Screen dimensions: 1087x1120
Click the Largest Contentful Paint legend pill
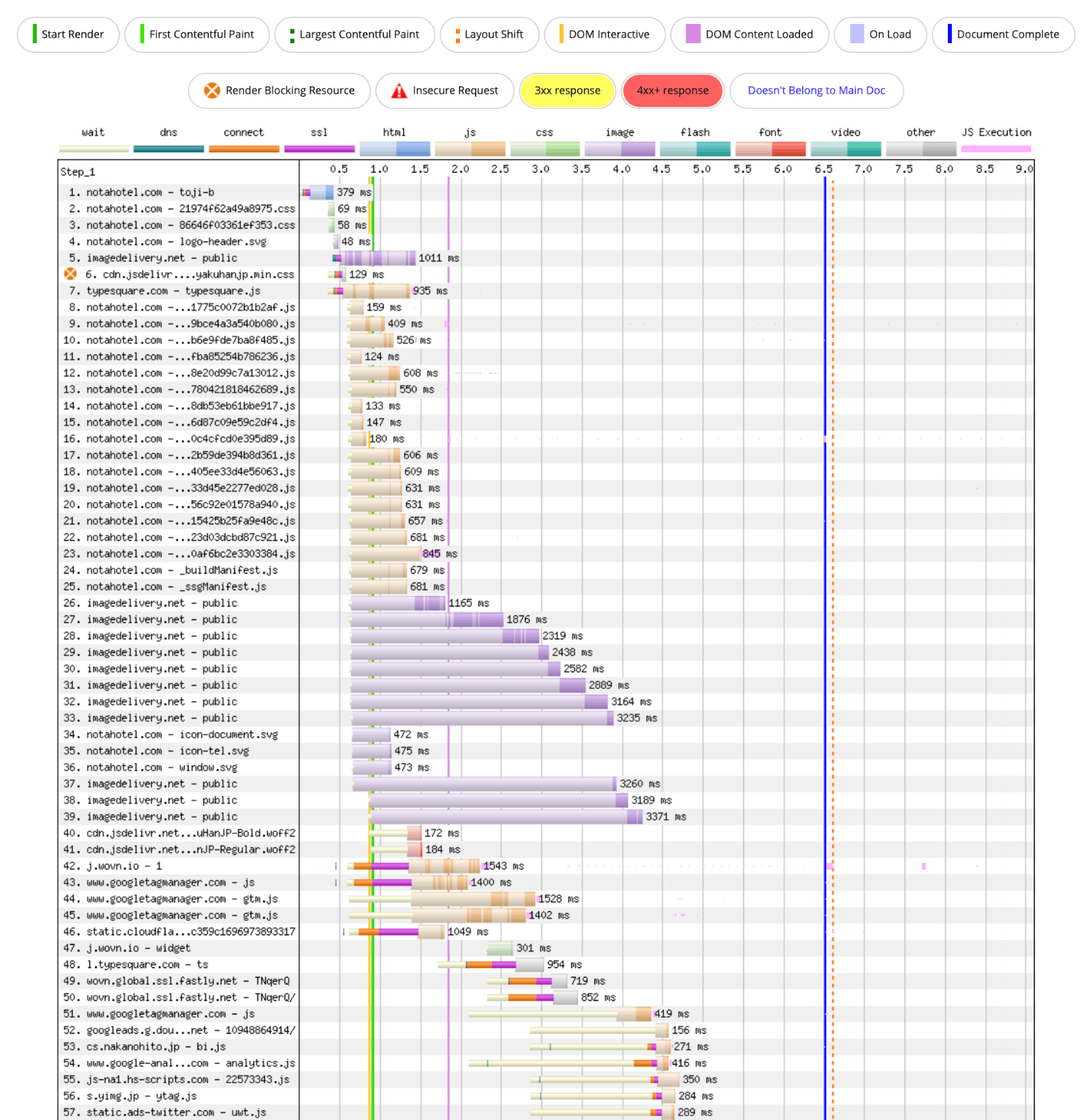coord(354,34)
